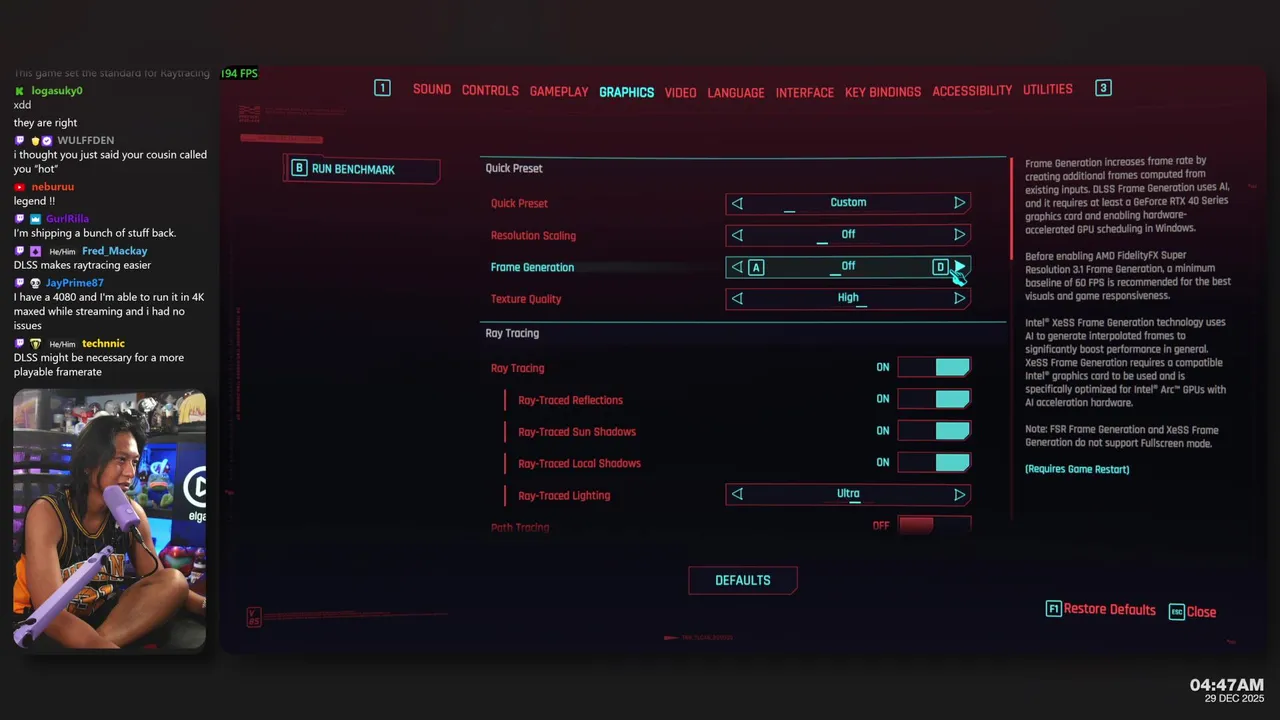Select the Quick Preset Custom value selector
This screenshot has height=720, width=1280.
coord(848,203)
